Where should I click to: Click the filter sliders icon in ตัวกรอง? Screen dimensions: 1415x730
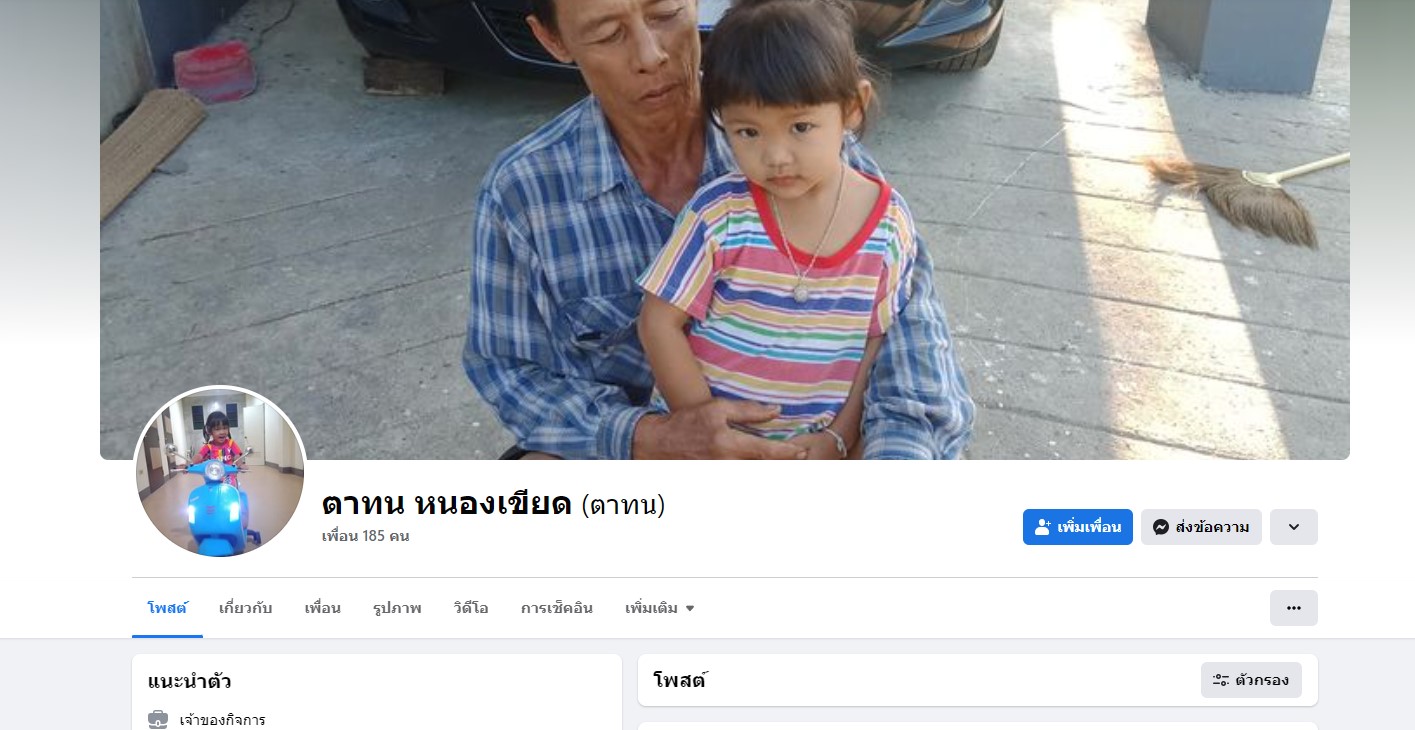1221,680
